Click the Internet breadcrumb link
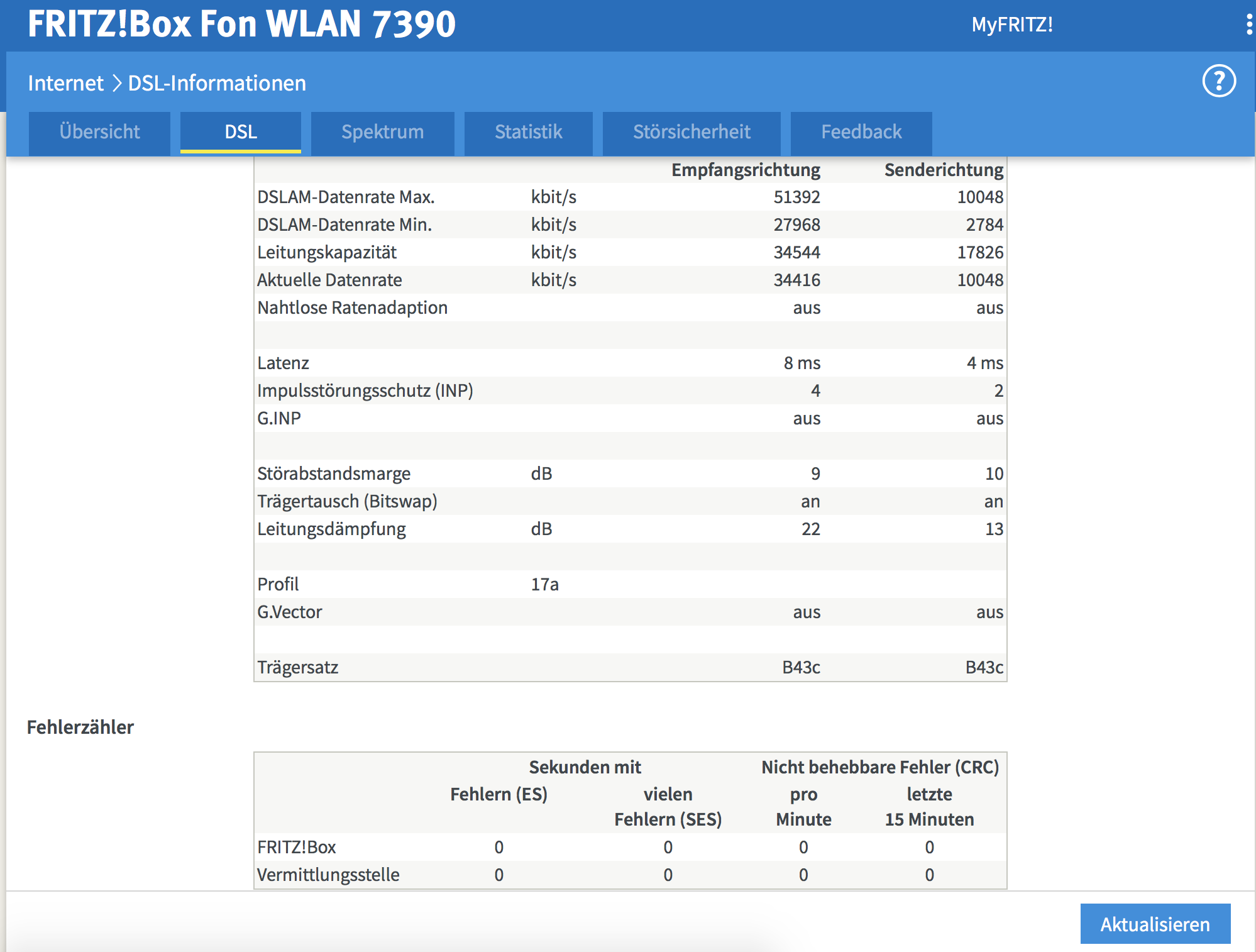The height and width of the screenshot is (952, 1256). [x=65, y=83]
